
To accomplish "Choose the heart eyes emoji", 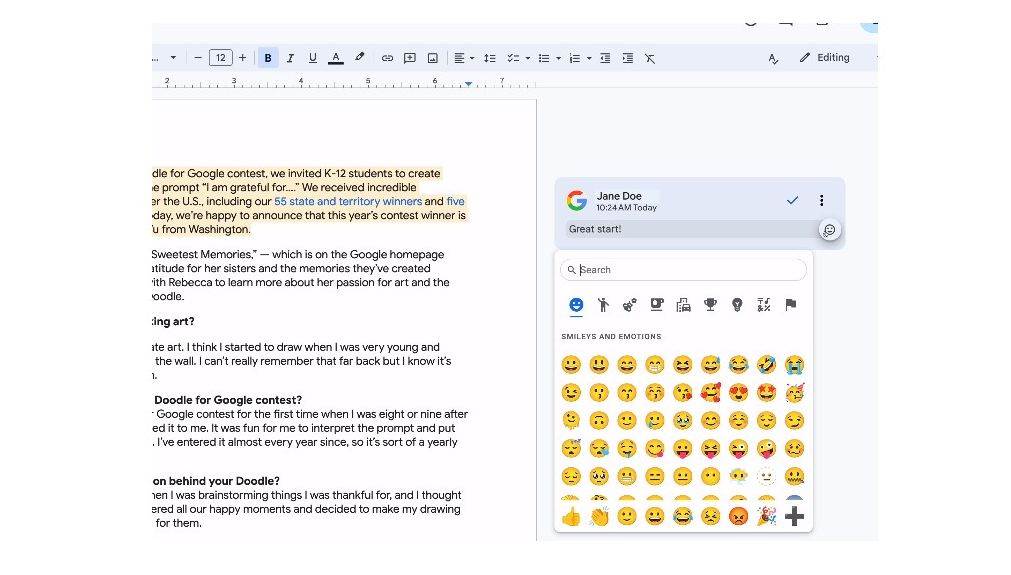I will click(x=738, y=392).
